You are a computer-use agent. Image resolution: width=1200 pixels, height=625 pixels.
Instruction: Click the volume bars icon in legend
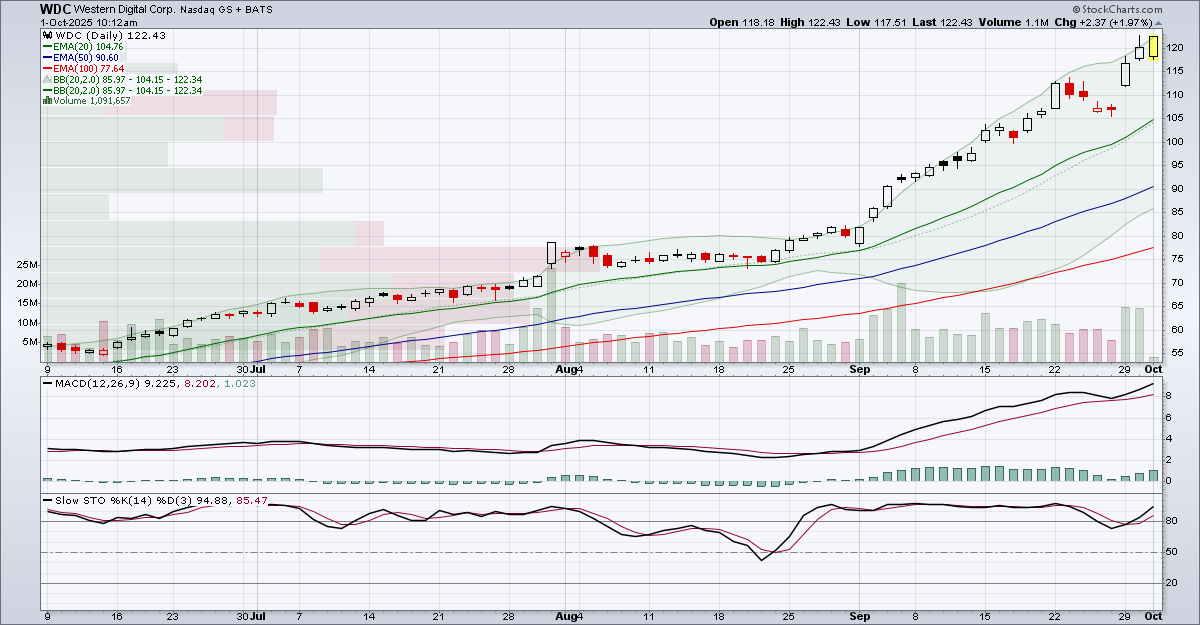point(46,100)
